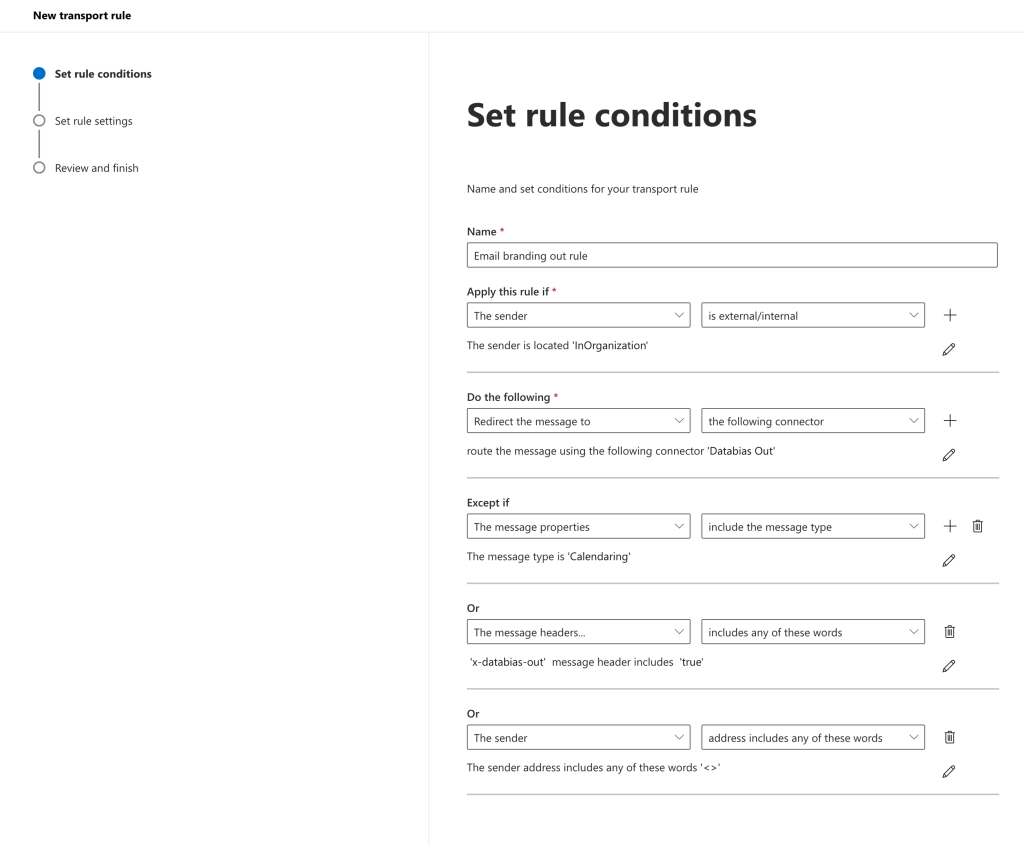The width and height of the screenshot is (1024, 845).
Task: Edit the Databias Out connector action
Action: [949, 455]
